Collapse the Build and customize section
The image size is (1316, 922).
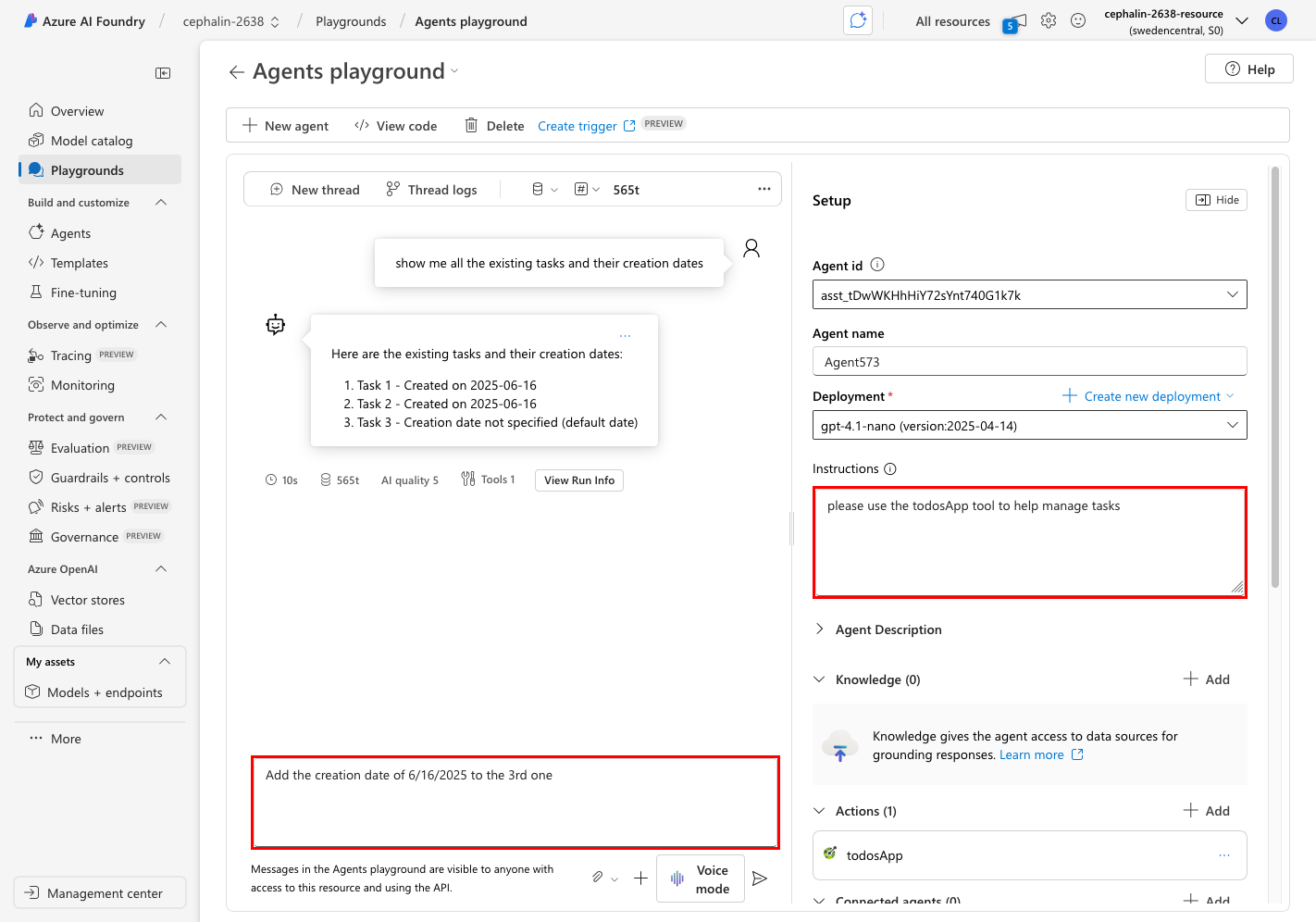(x=161, y=203)
